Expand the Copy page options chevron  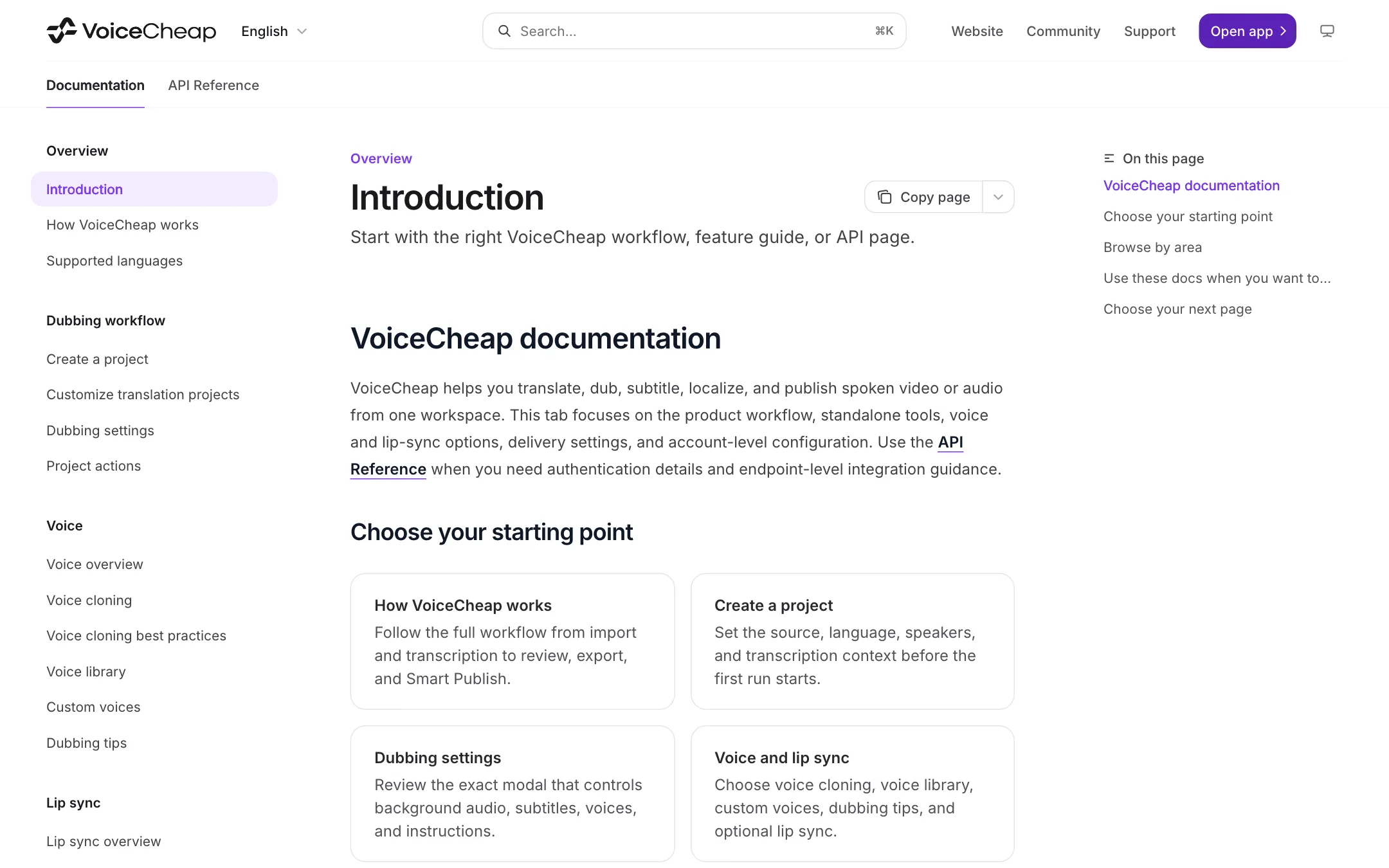[x=998, y=197]
